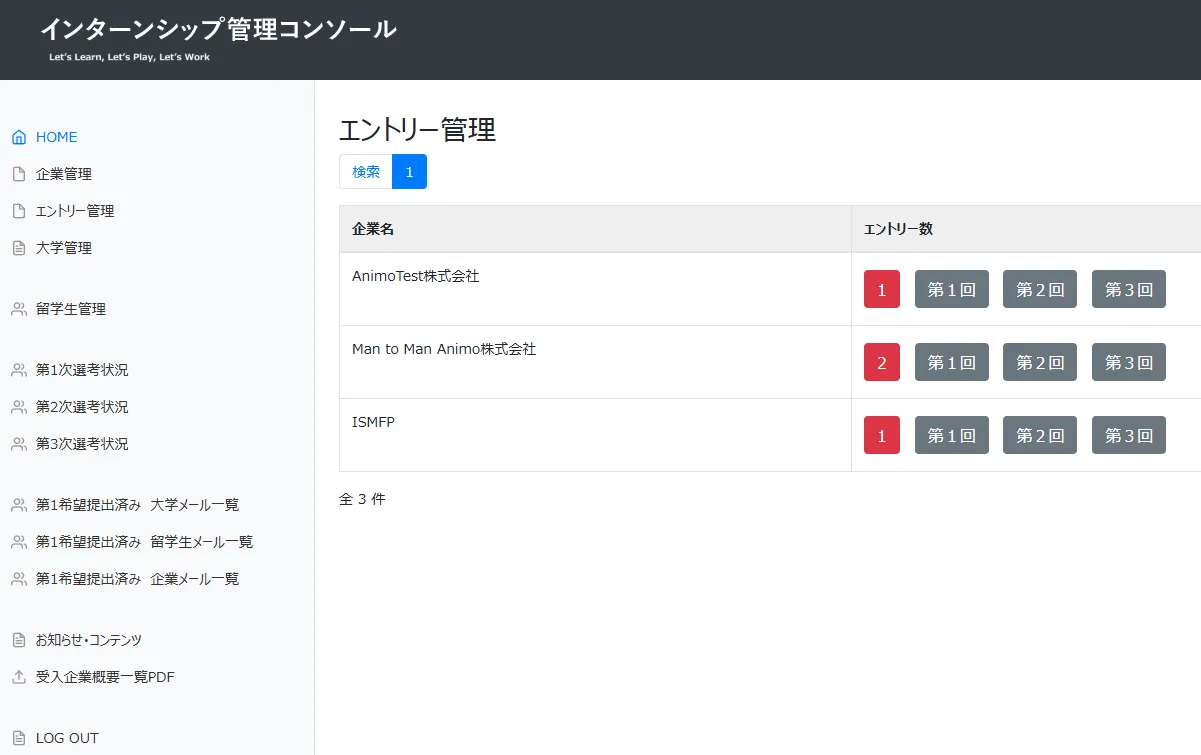The height and width of the screenshot is (755, 1201).
Task: Click the people icon beside 留学生管理
Action: click(18, 309)
